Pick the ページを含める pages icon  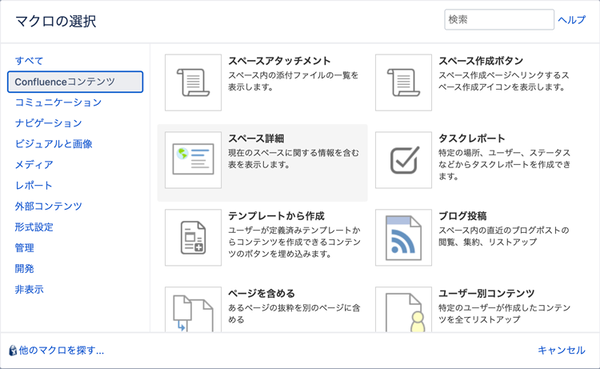[193, 309]
